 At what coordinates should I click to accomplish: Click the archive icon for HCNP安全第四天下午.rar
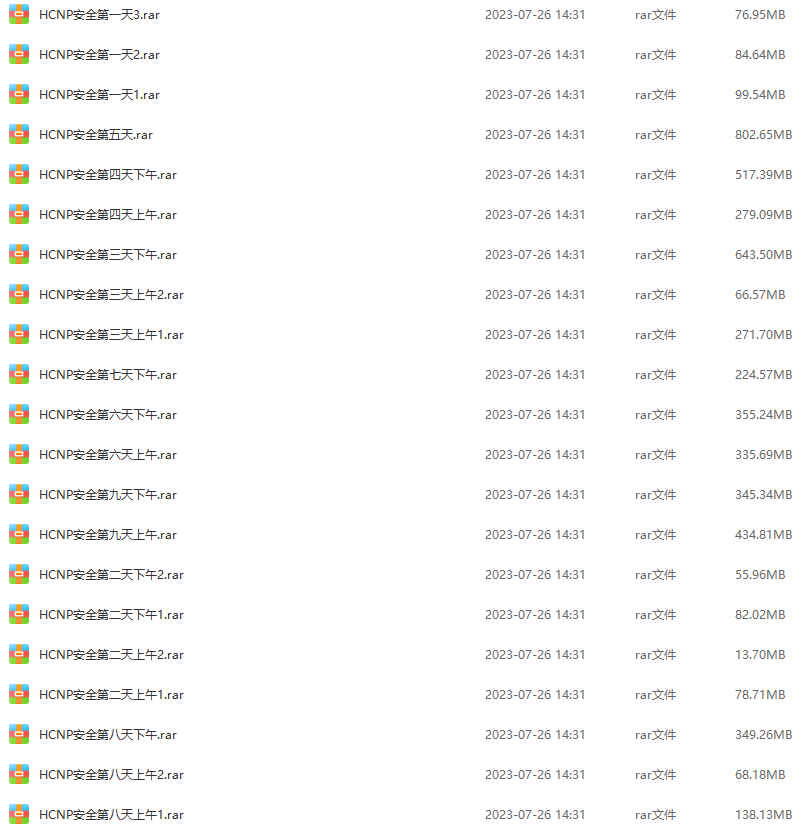(19, 174)
